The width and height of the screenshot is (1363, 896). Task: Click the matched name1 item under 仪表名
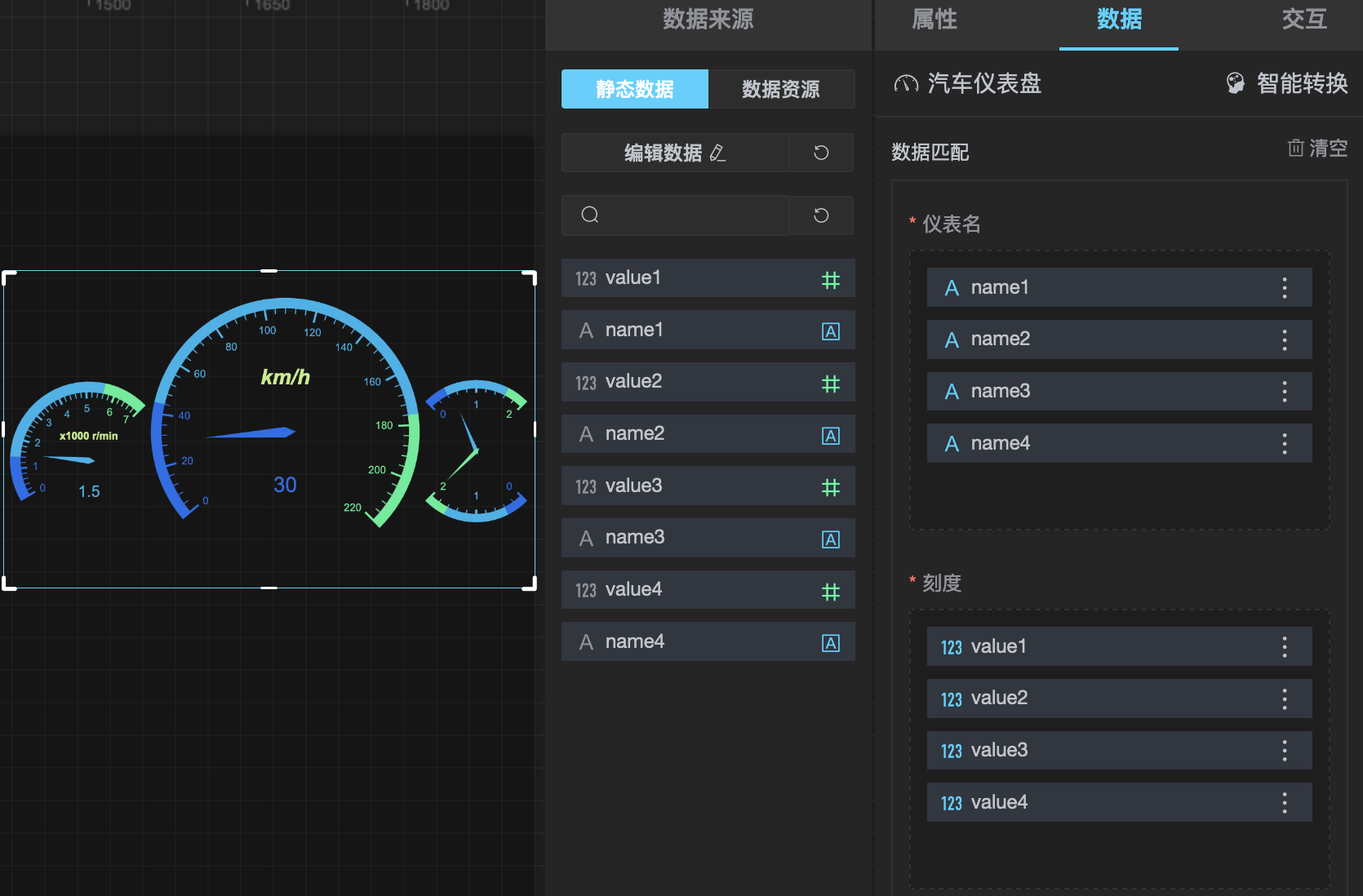(1119, 287)
